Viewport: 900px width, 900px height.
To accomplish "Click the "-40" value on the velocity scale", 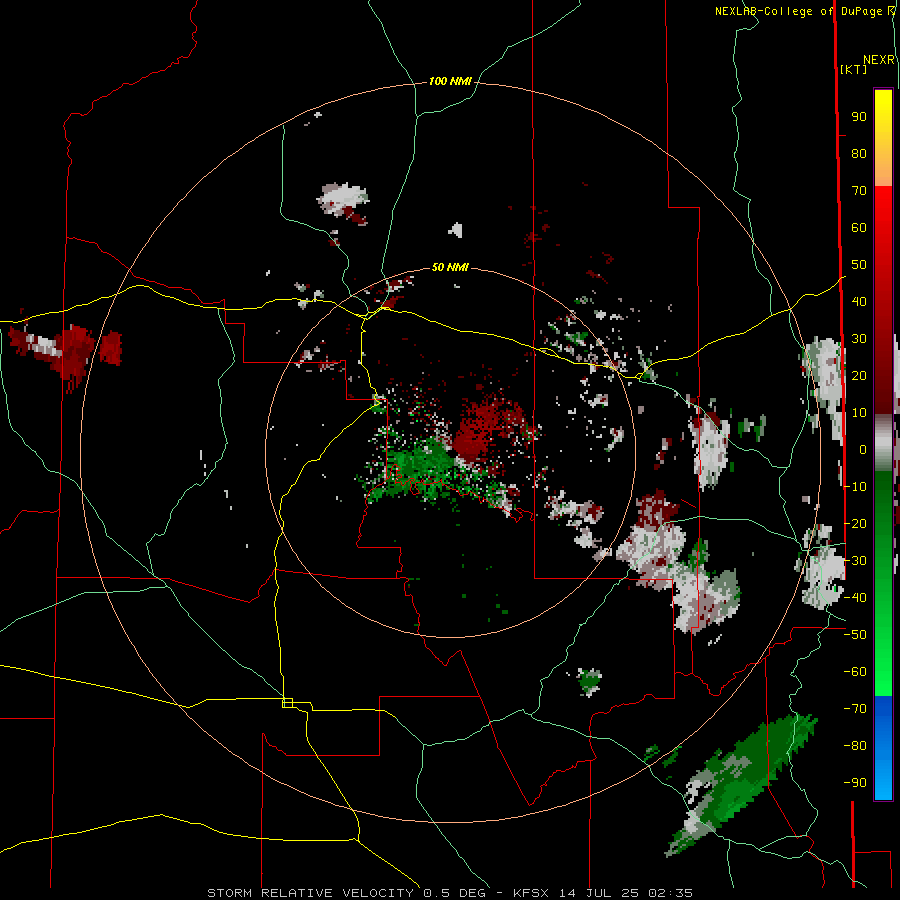I will pos(855,598).
